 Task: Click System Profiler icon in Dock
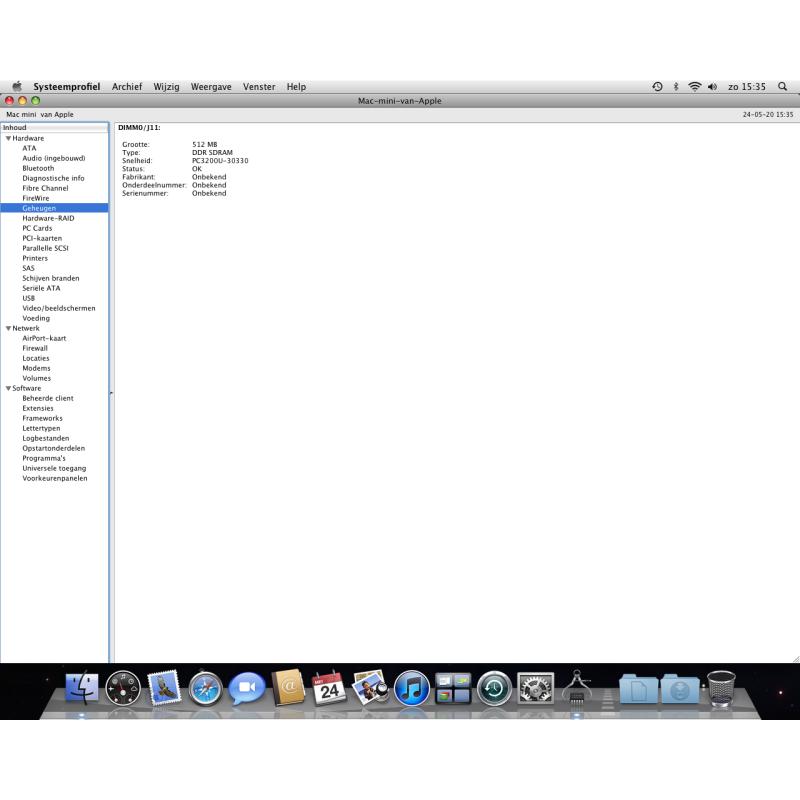coord(577,688)
